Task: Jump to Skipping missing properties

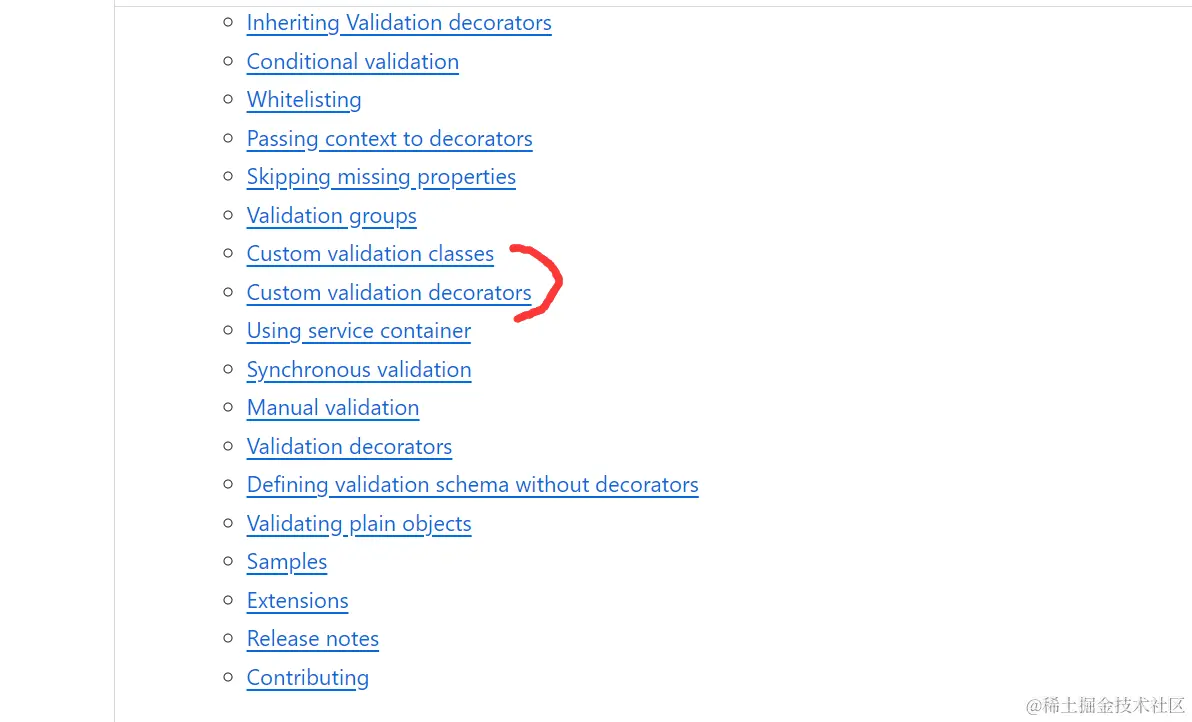Action: 381,177
